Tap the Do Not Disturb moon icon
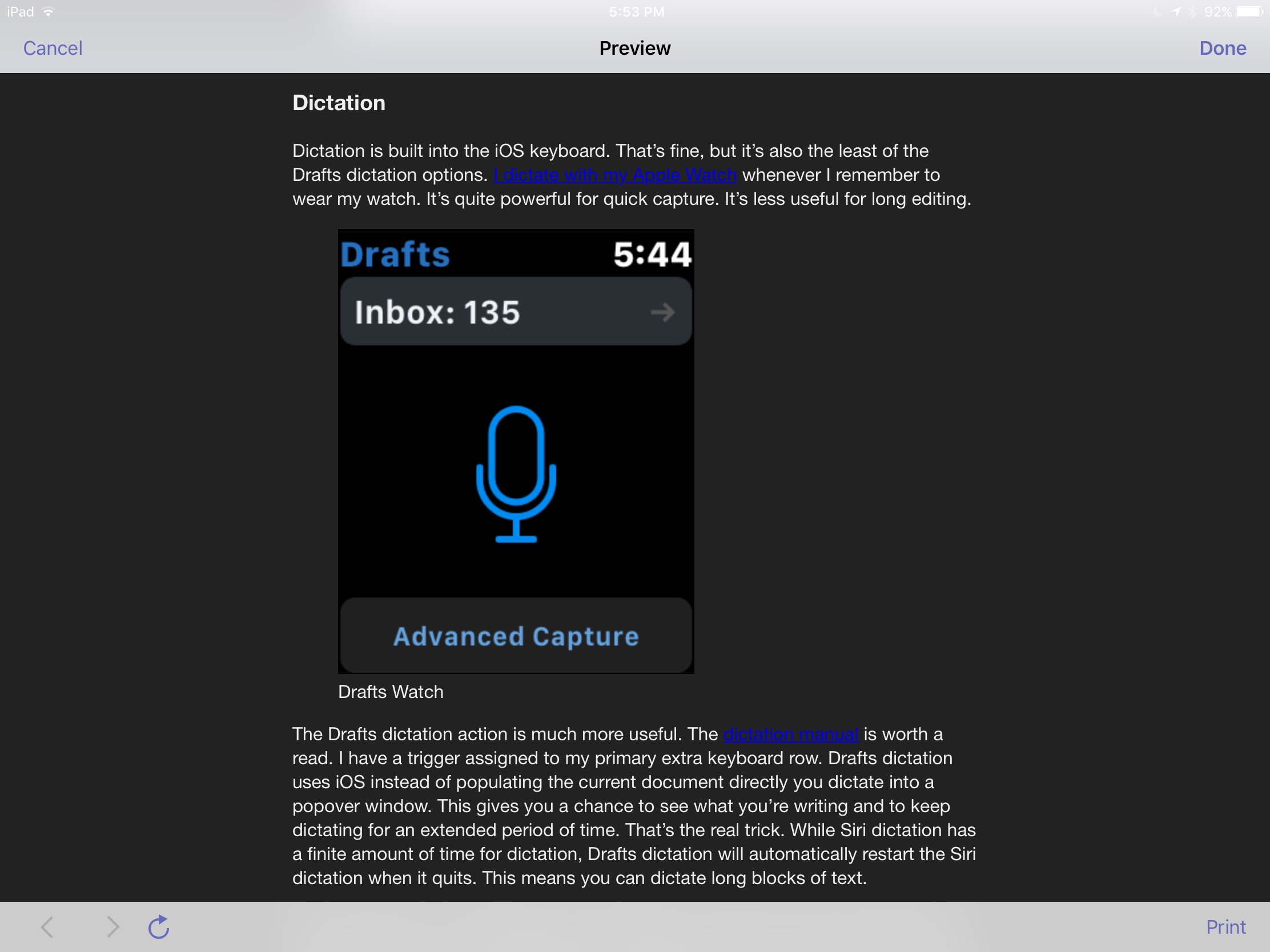Image resolution: width=1270 pixels, height=952 pixels. tap(1159, 12)
